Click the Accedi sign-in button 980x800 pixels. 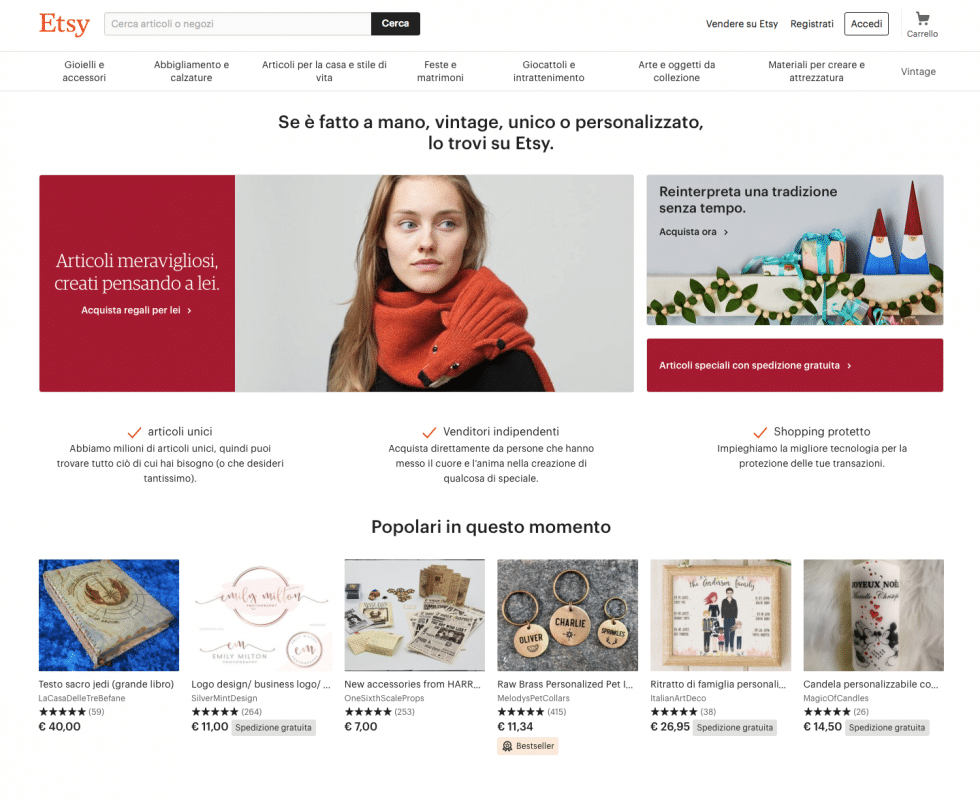[x=866, y=24]
